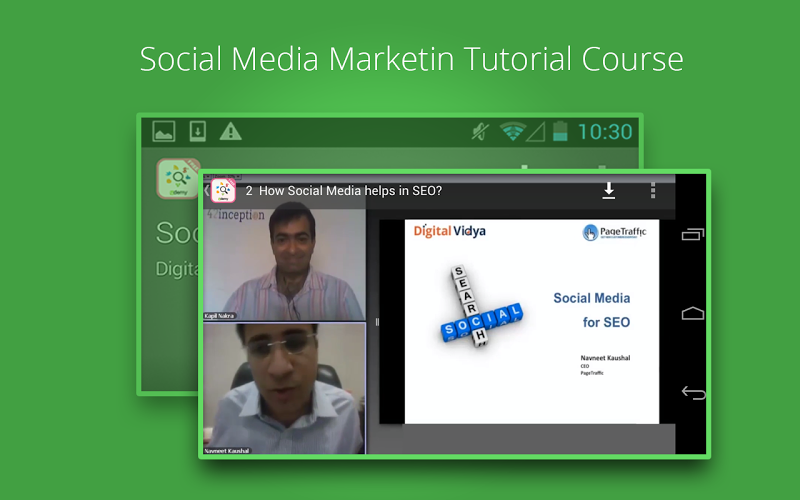Image resolution: width=800 pixels, height=500 pixels.
Task: Open the download notification icon in status bar
Action: (197, 132)
